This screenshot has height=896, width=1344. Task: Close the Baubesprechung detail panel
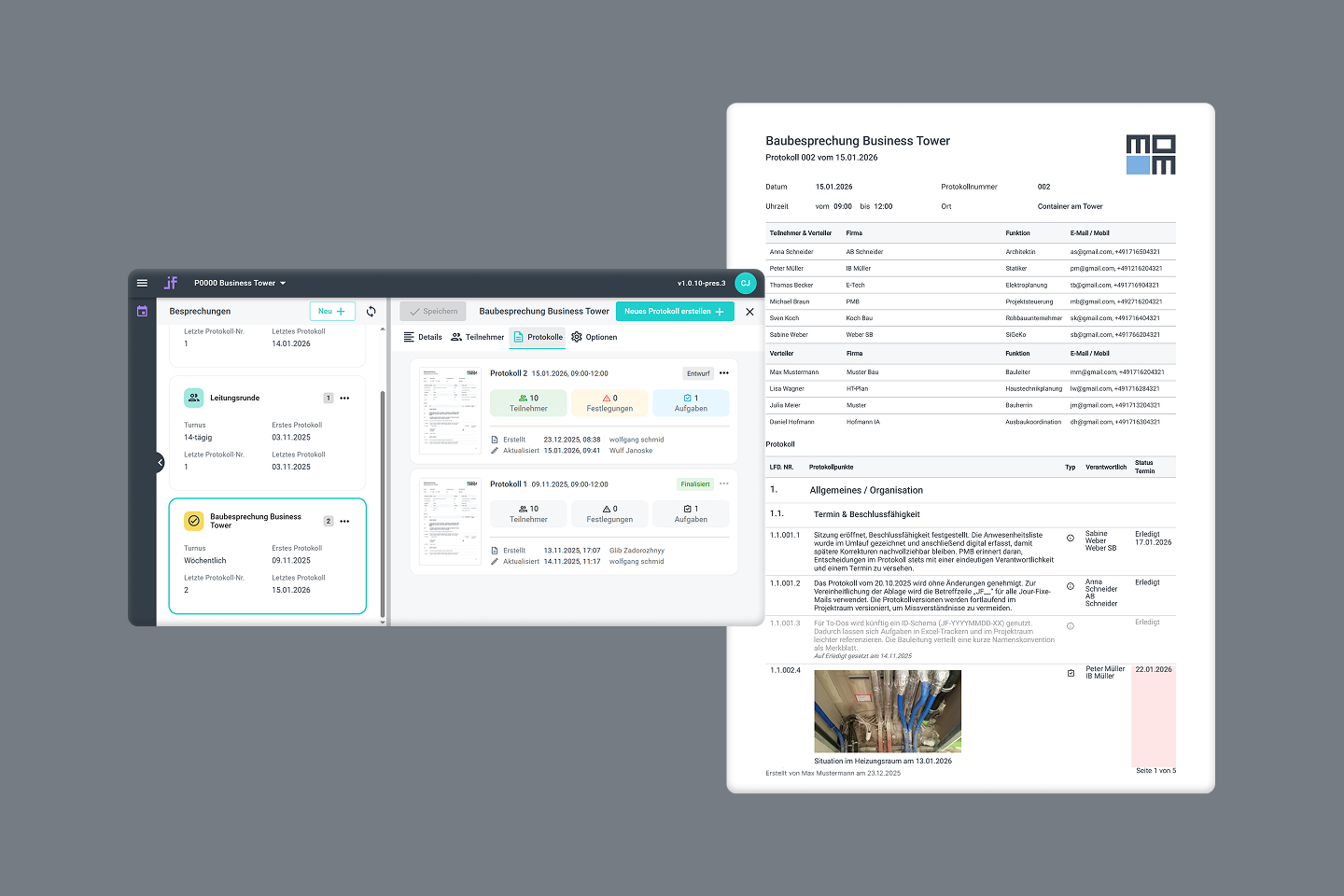749,312
